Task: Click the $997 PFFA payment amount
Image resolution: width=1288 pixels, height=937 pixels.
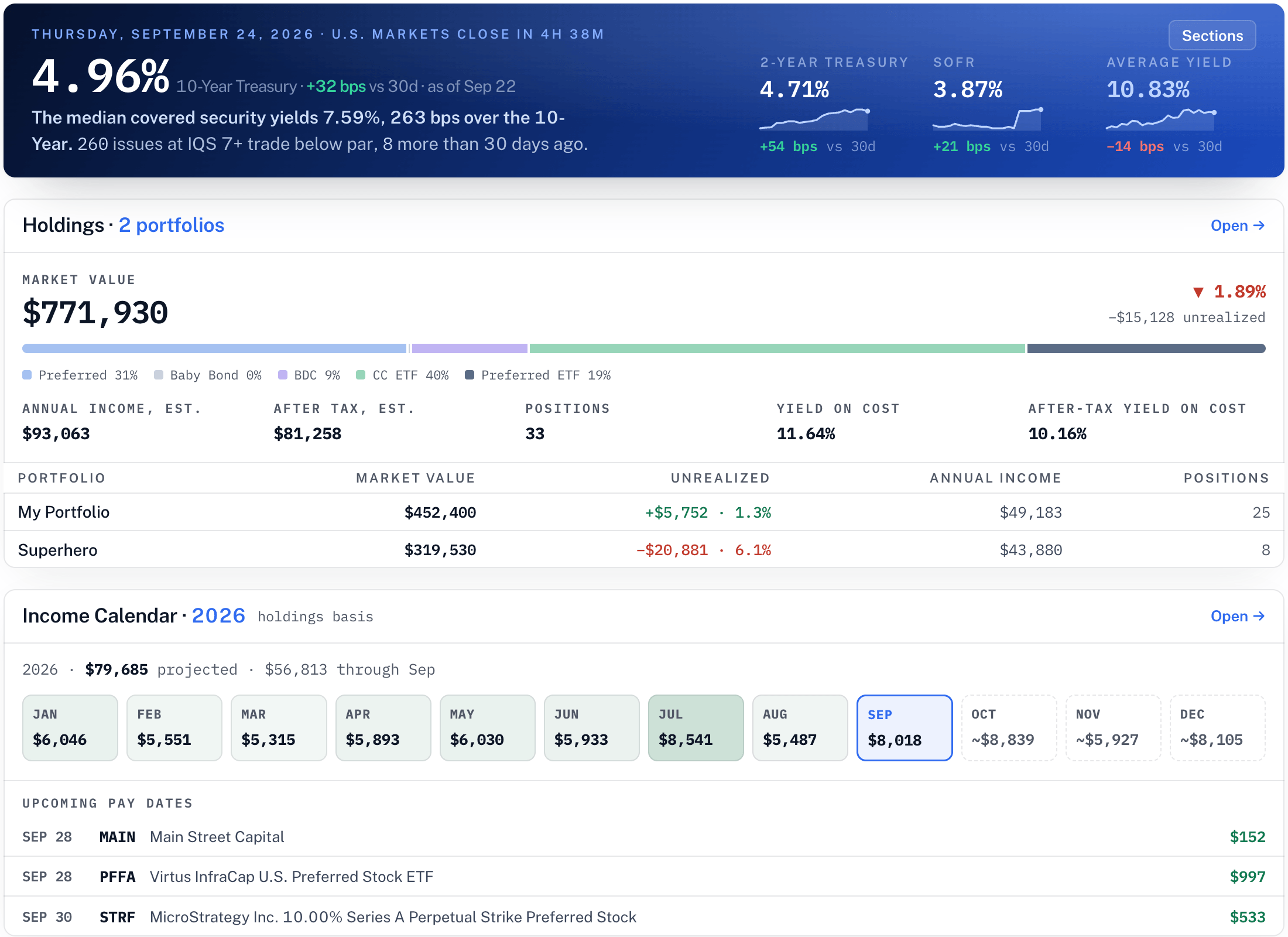Action: coord(1248,877)
